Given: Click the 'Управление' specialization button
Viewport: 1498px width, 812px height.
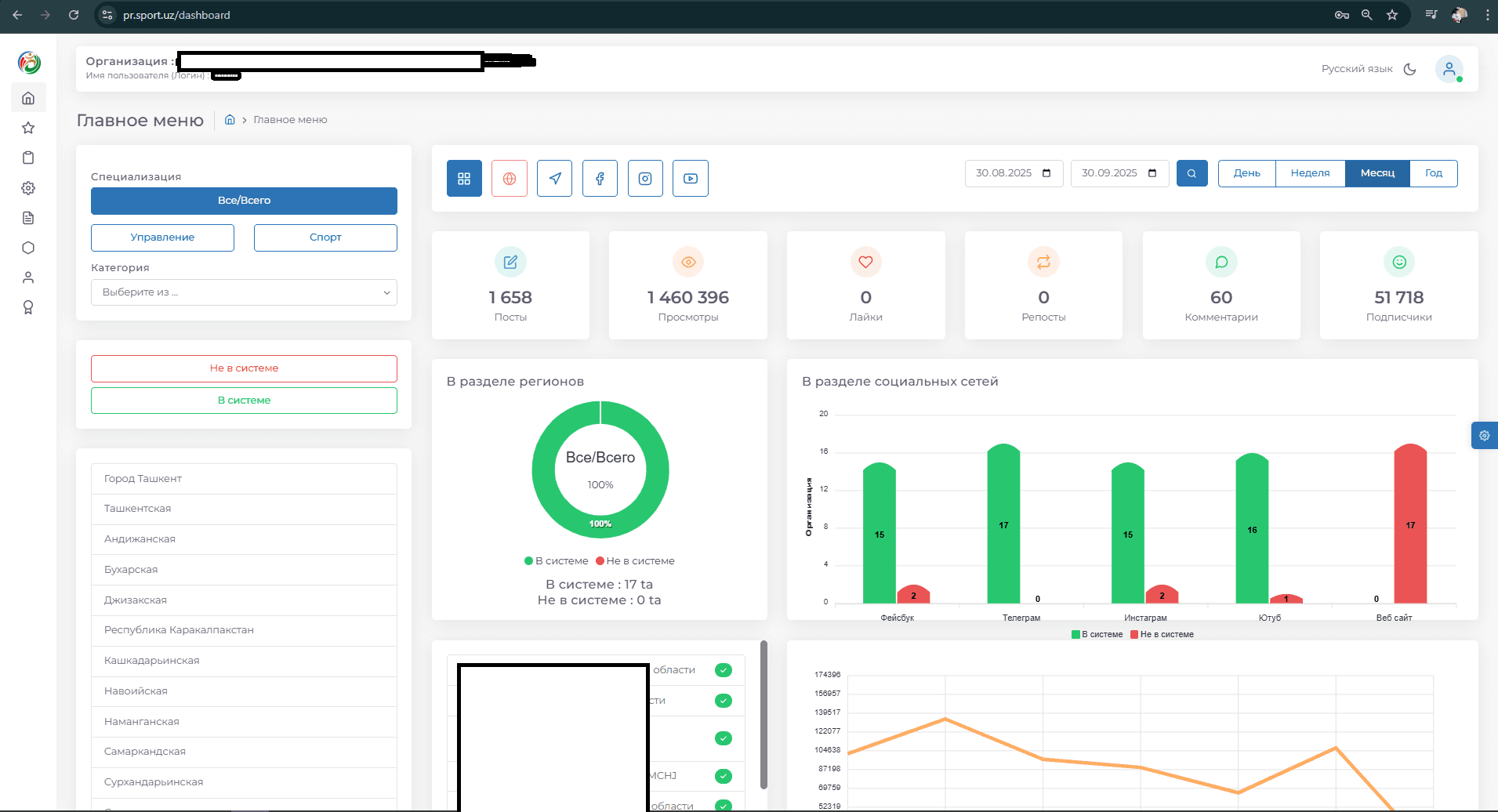Looking at the screenshot, I should [x=162, y=237].
